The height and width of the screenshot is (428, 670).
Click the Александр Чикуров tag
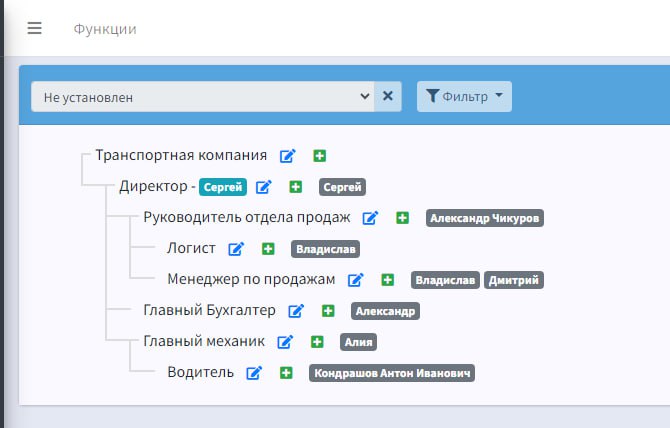tap(485, 218)
